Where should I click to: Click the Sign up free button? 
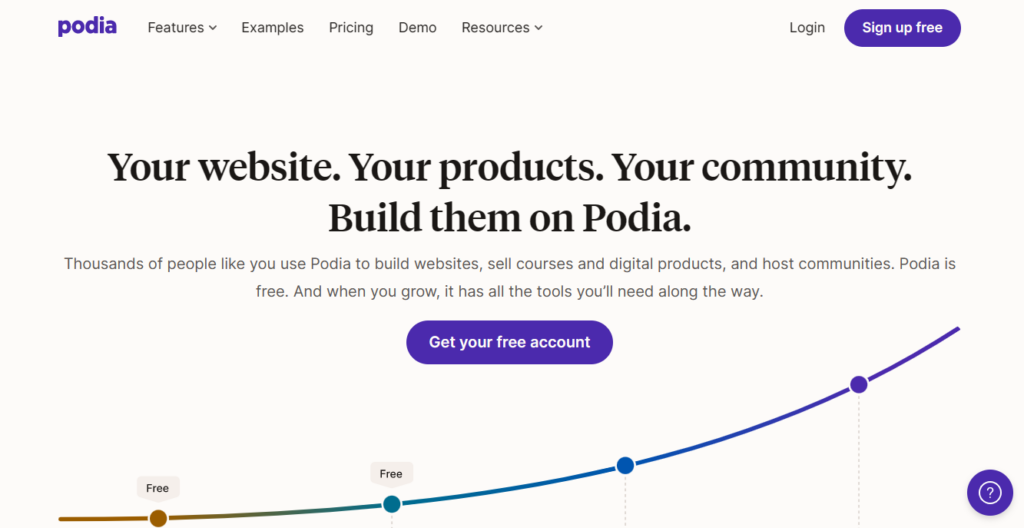(x=902, y=27)
